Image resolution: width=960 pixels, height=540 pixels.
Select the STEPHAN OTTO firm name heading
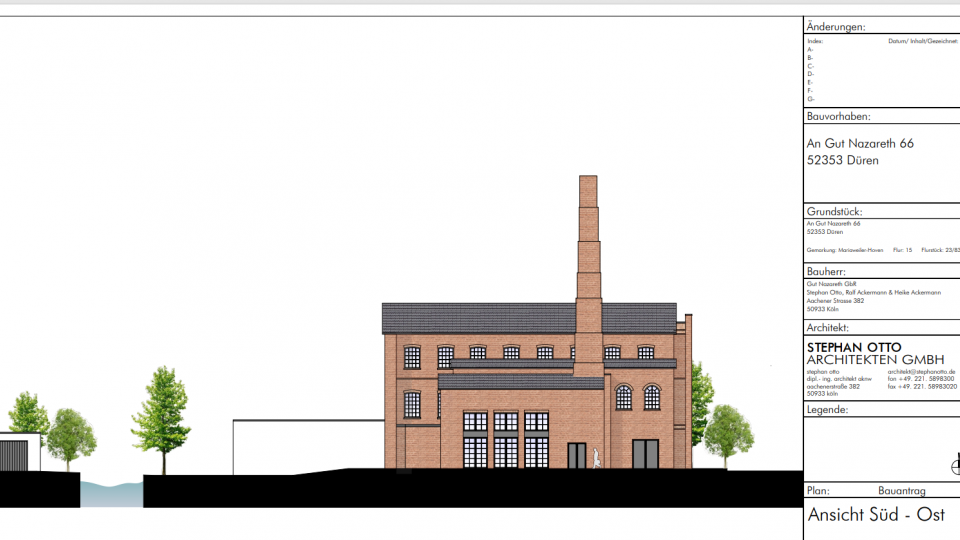854,347
